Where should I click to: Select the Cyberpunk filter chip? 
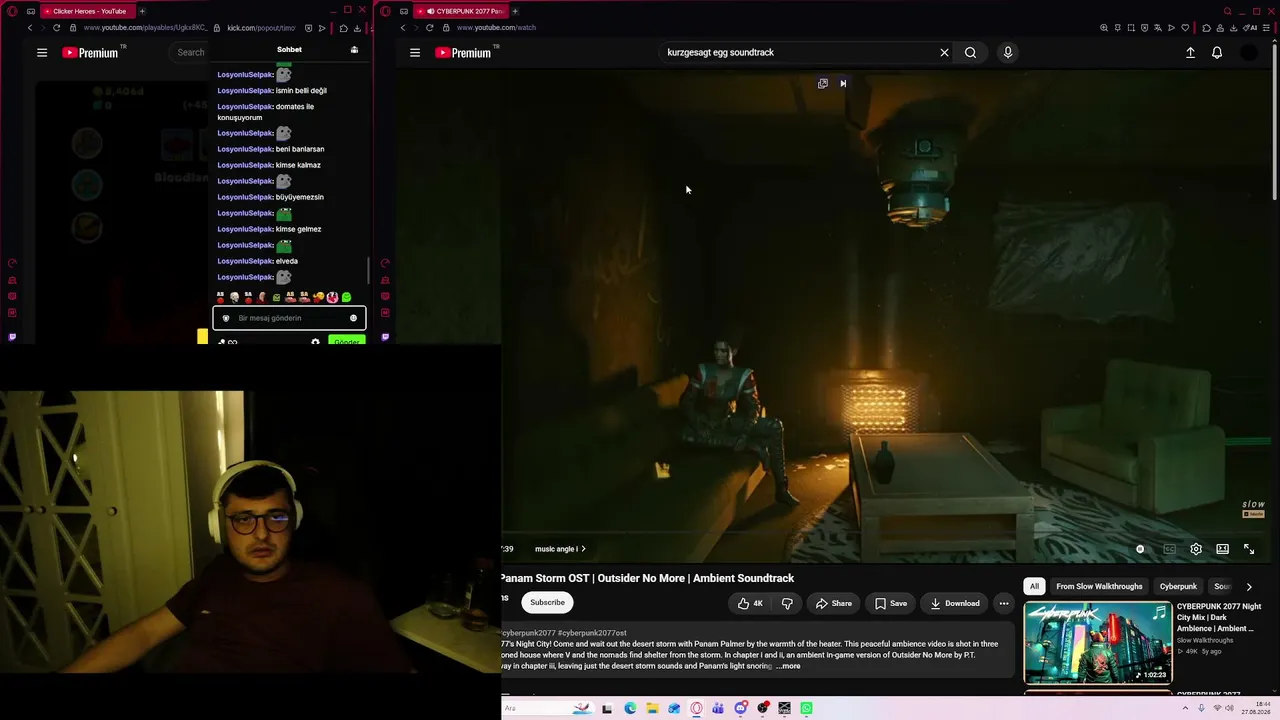[1178, 587]
